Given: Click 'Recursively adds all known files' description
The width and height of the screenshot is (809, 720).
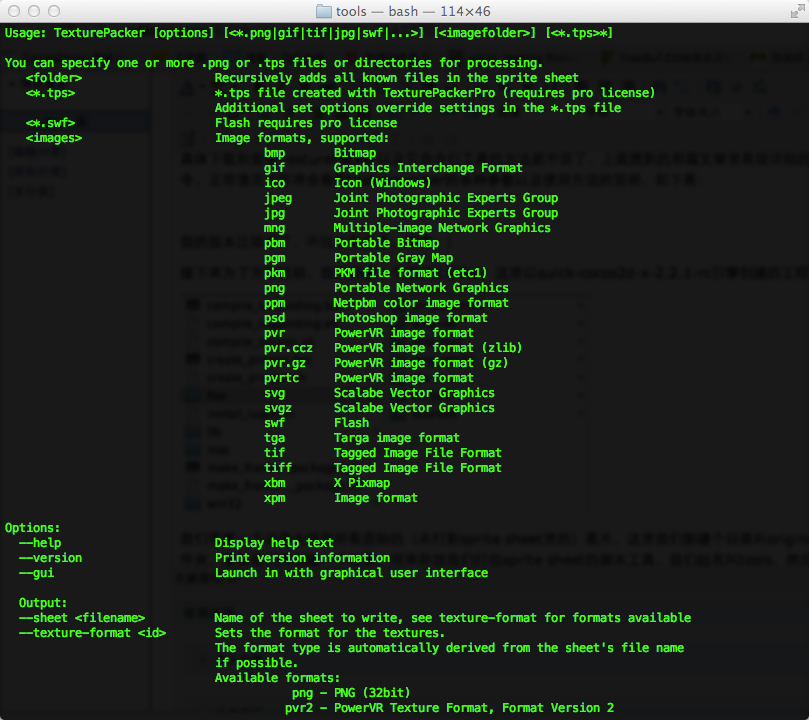Looking at the screenshot, I should (x=396, y=78).
